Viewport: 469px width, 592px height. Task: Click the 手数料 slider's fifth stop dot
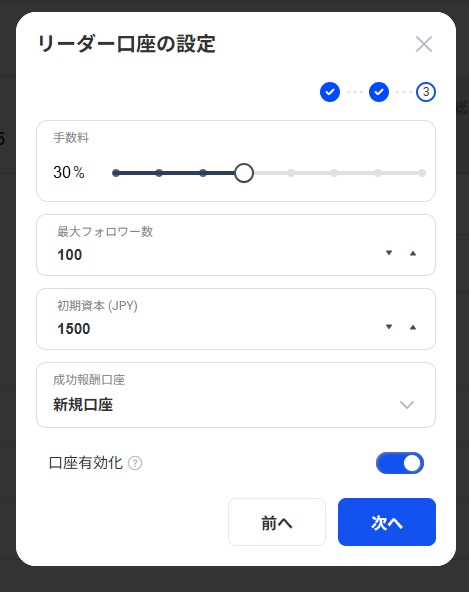pyautogui.click(x=291, y=173)
